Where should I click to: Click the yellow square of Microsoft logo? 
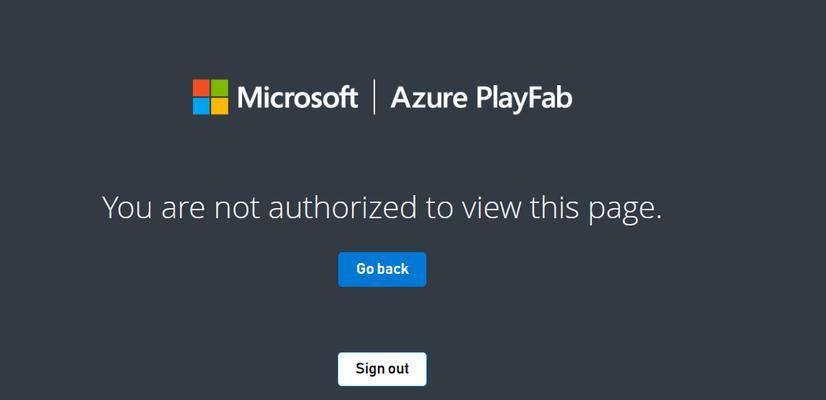tap(220, 106)
